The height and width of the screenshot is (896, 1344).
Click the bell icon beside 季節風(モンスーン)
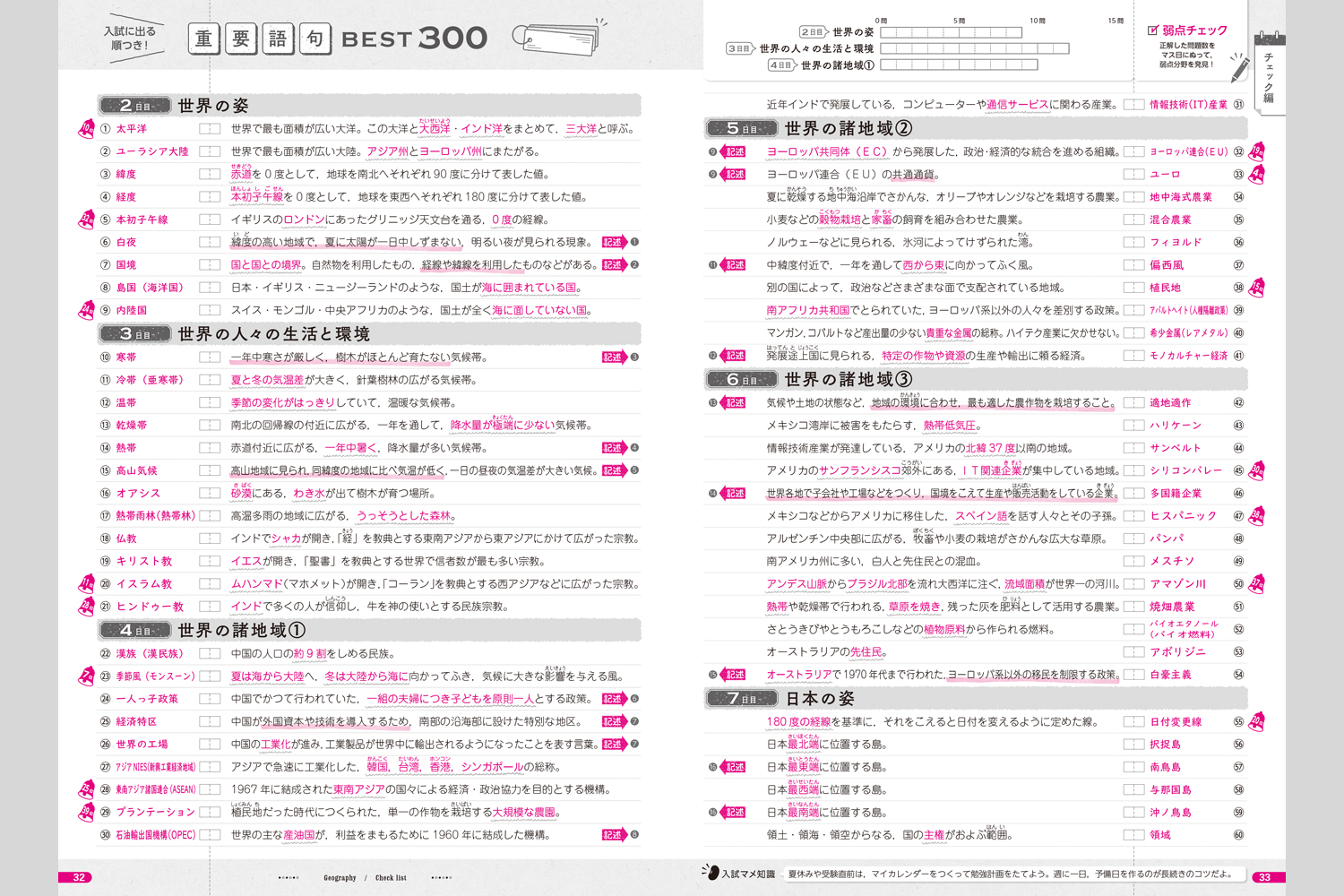(86, 676)
